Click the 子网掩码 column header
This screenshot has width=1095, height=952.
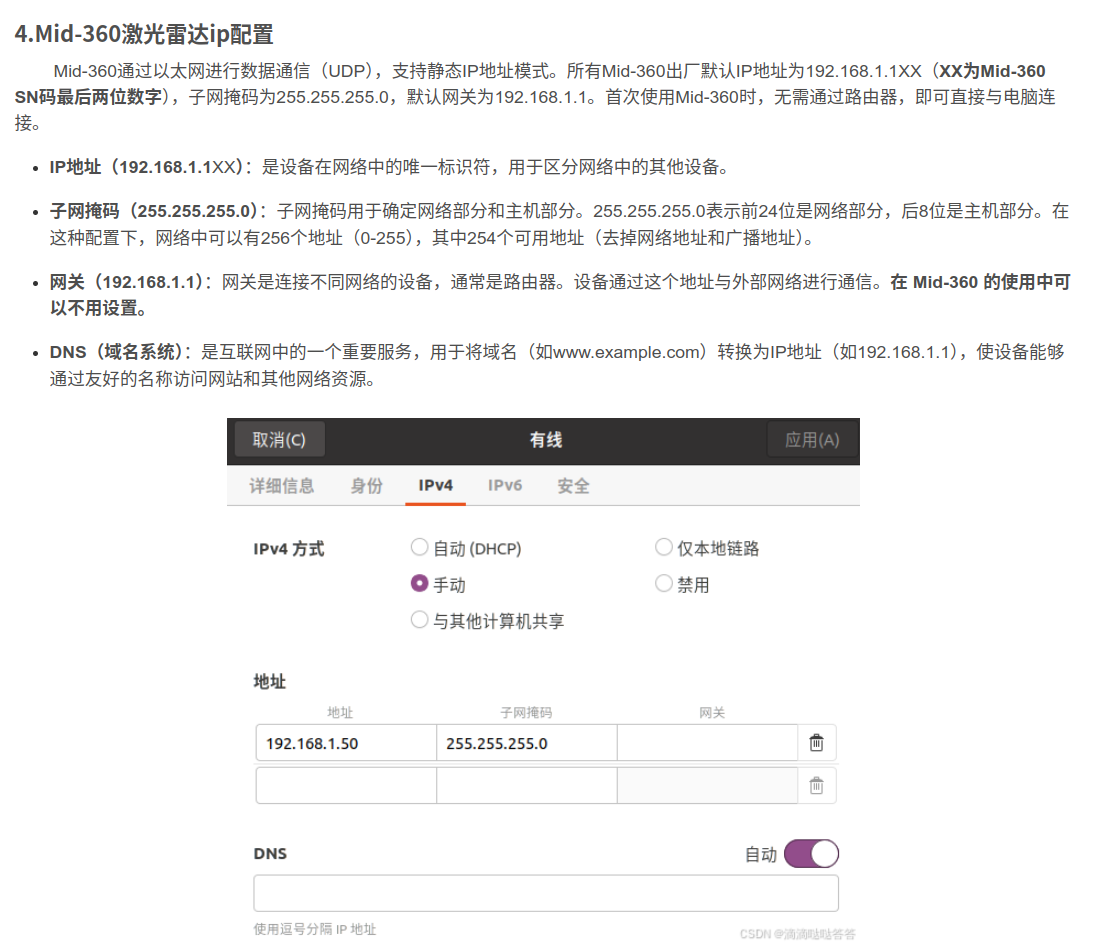526,712
